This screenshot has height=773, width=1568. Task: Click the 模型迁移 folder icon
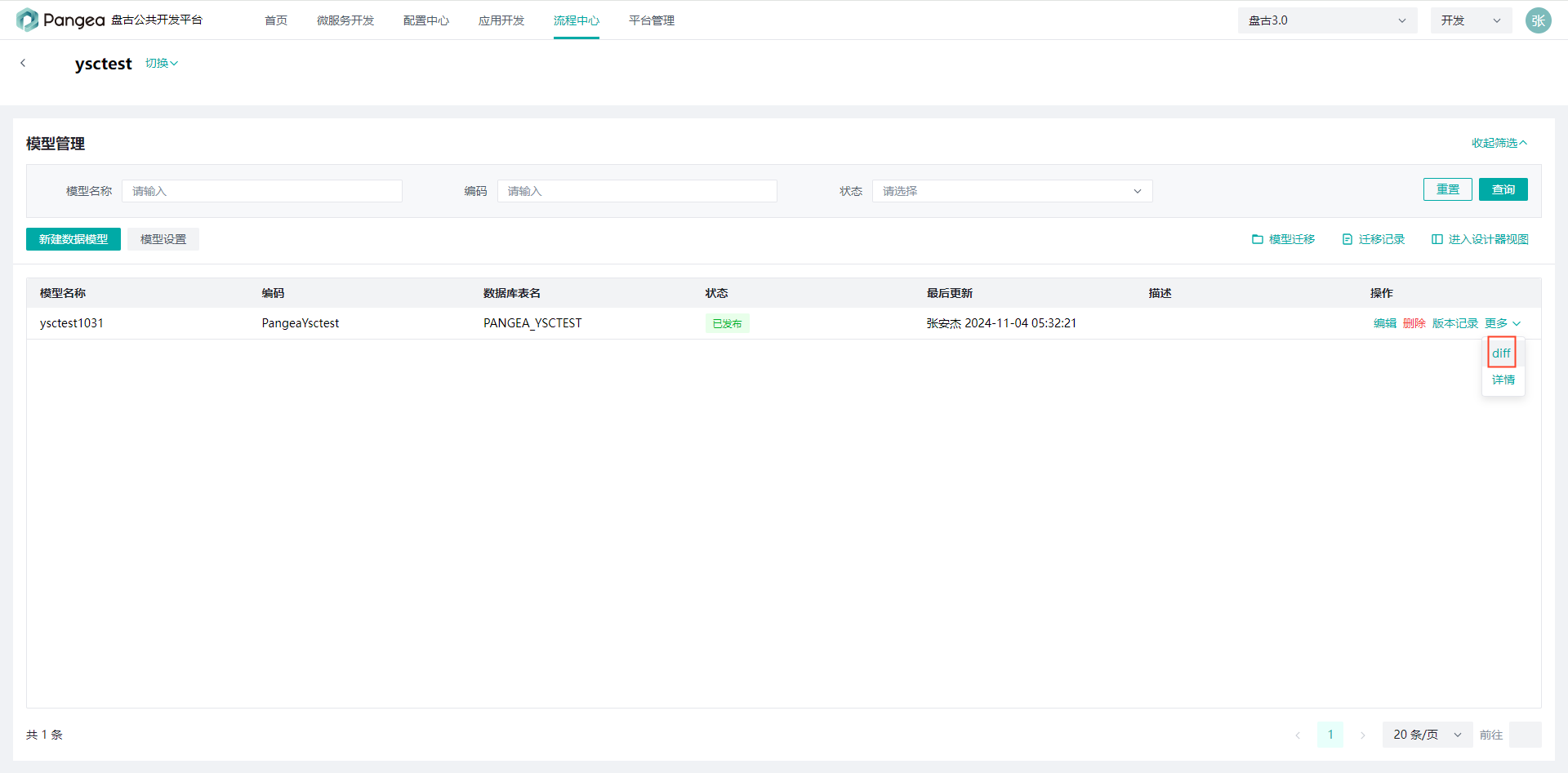1258,239
